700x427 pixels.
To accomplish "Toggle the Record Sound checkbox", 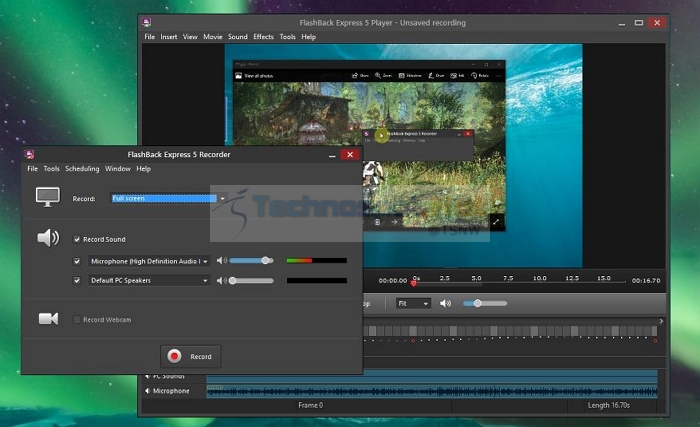I will [x=77, y=239].
